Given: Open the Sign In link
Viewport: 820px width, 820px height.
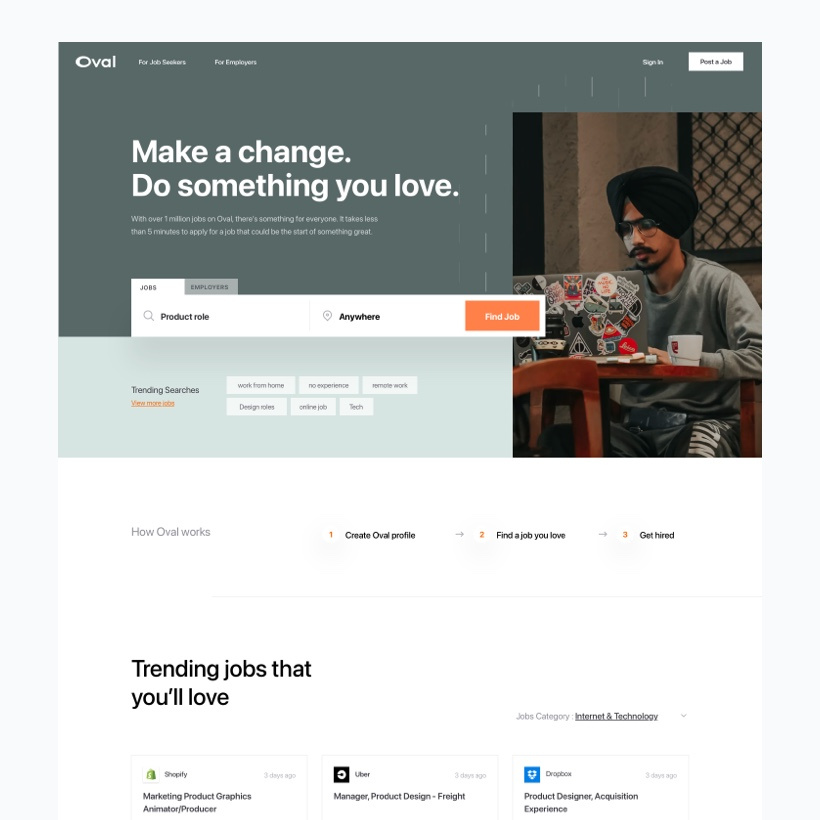Looking at the screenshot, I should (x=653, y=62).
